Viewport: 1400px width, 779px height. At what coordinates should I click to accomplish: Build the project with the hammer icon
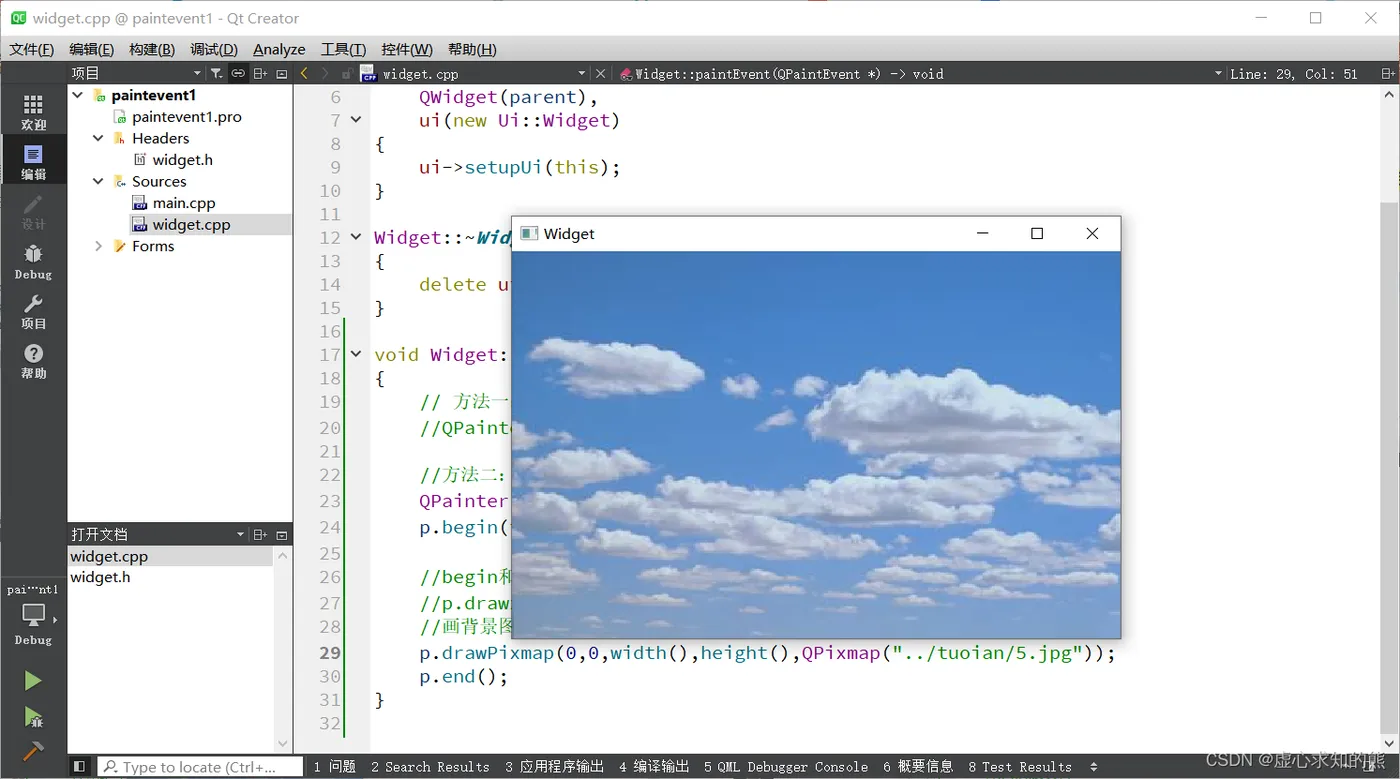point(33,750)
